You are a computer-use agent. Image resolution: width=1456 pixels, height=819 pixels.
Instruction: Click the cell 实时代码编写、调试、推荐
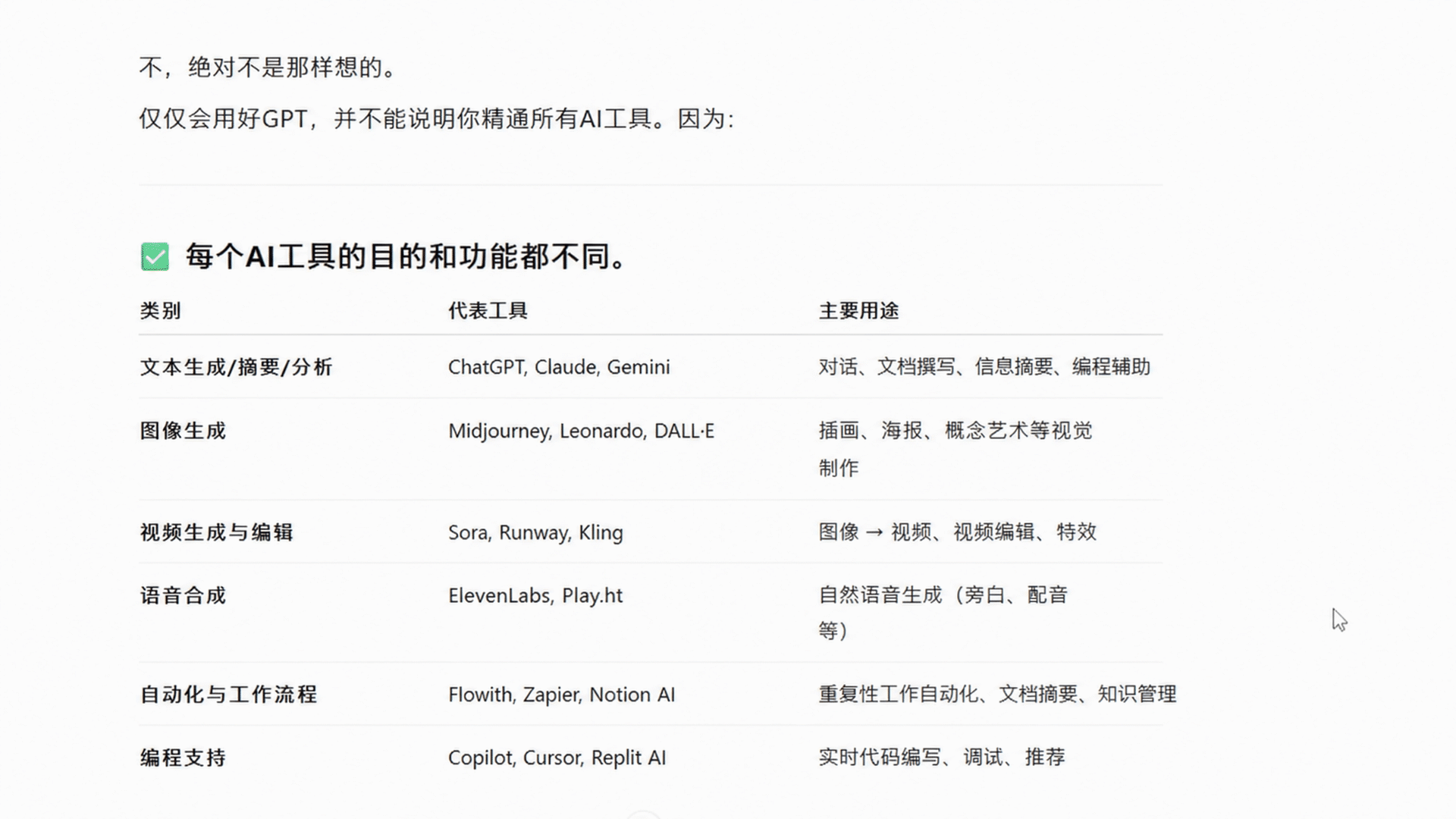[x=942, y=757]
